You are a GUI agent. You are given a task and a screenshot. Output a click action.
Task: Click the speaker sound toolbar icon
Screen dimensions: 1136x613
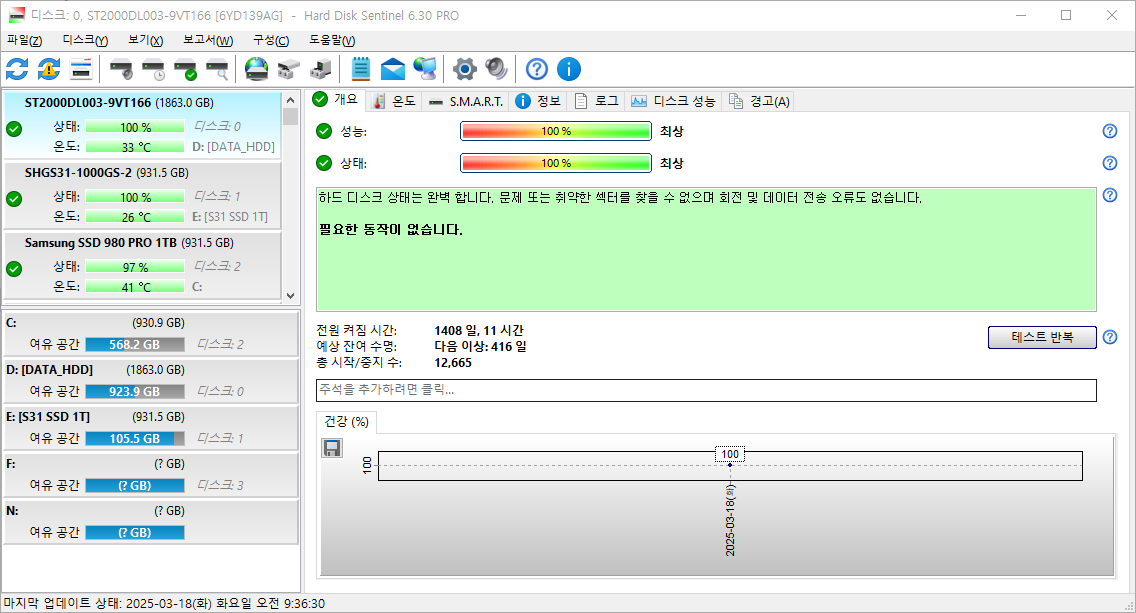496,70
